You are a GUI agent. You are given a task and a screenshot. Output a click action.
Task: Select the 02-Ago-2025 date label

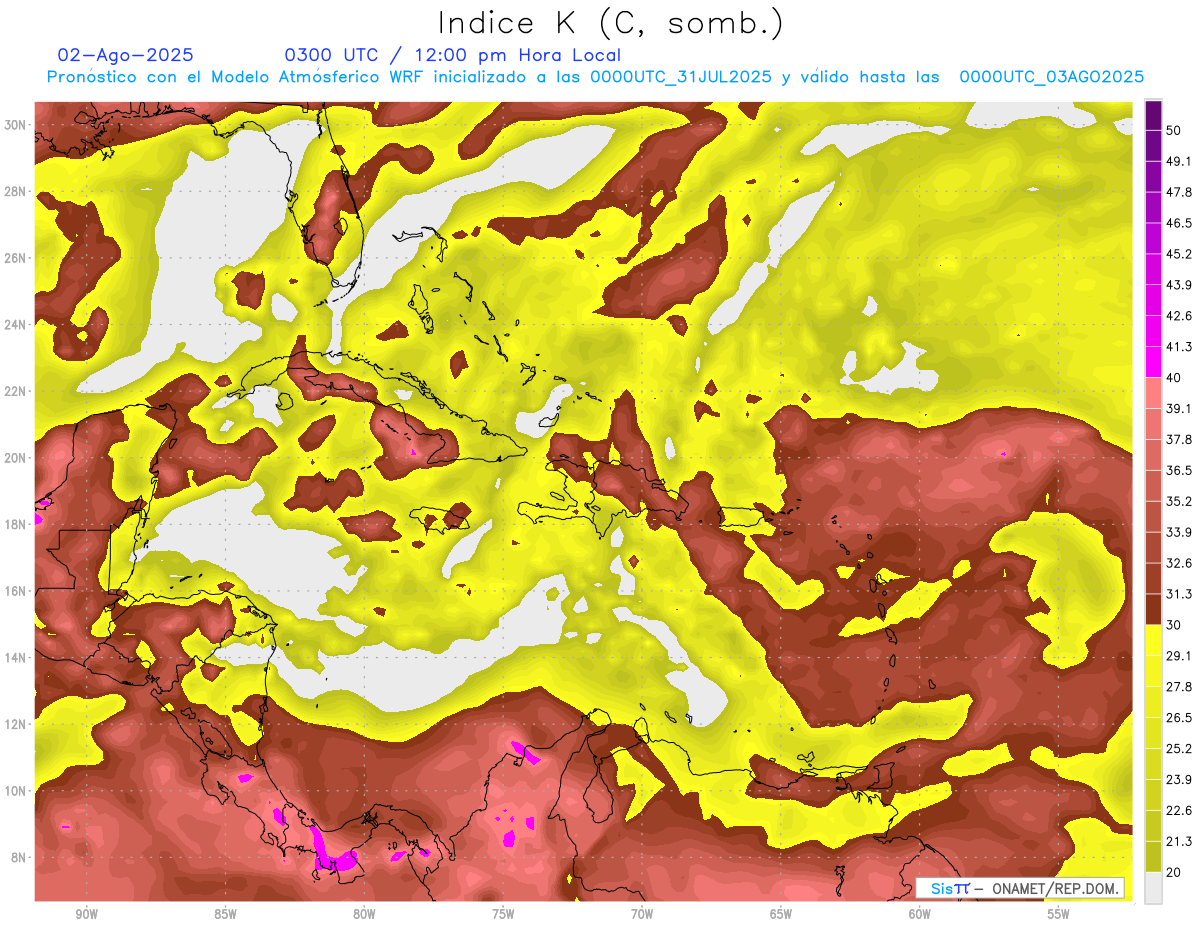125,55
